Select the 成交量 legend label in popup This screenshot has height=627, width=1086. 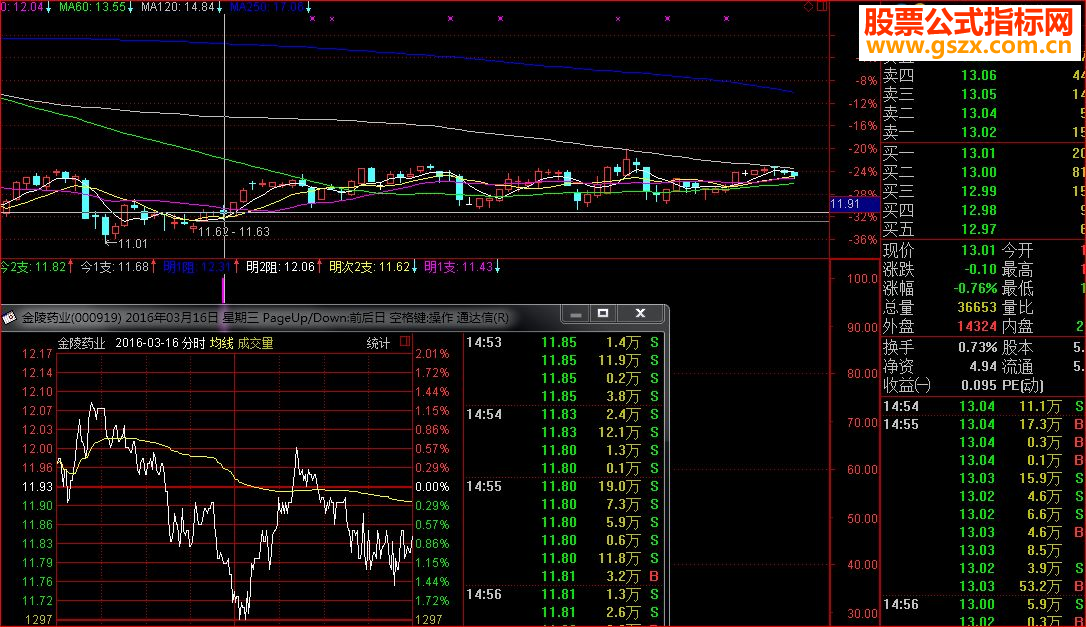point(256,343)
